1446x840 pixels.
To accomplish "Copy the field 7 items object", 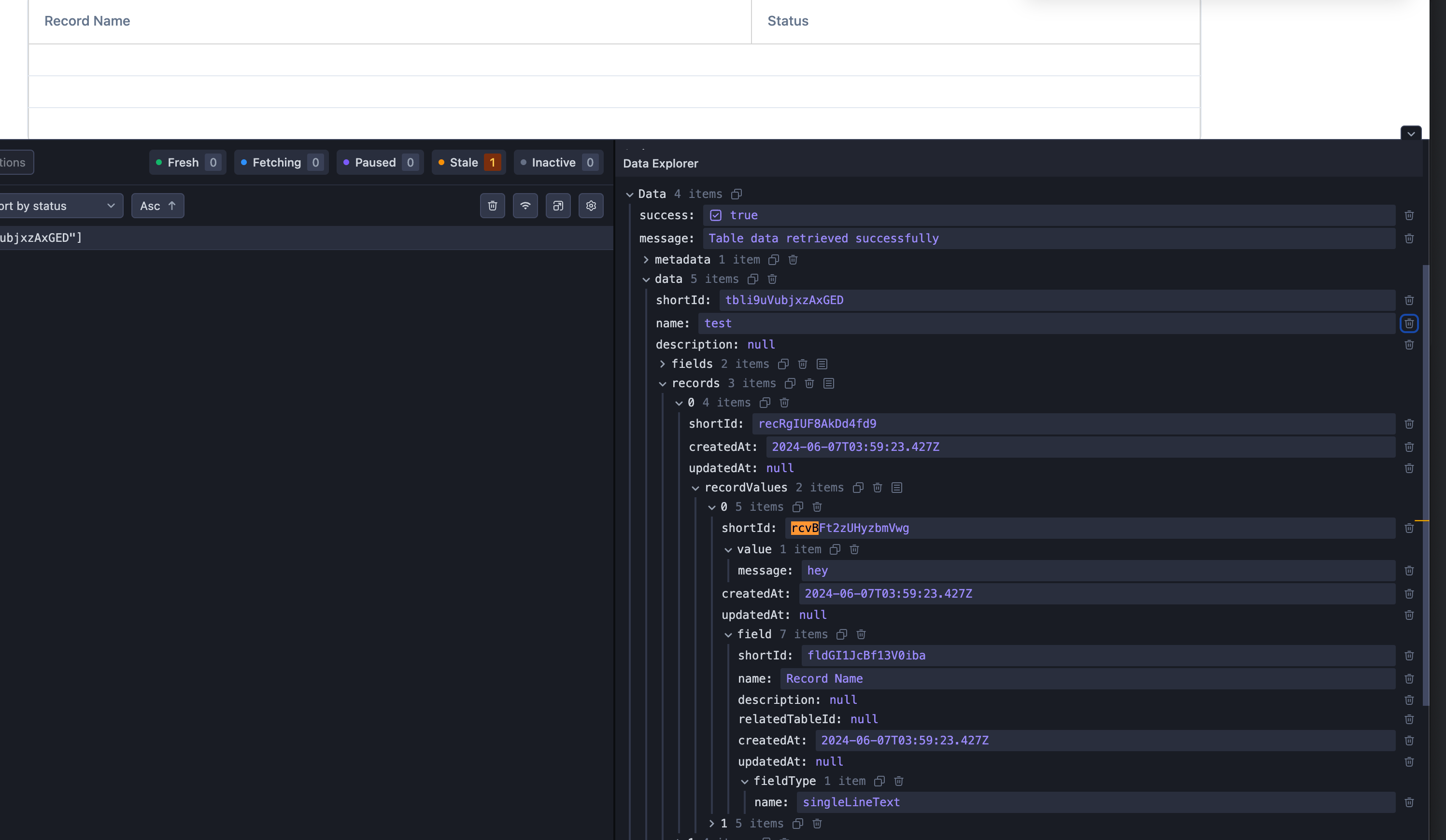I will point(842,635).
